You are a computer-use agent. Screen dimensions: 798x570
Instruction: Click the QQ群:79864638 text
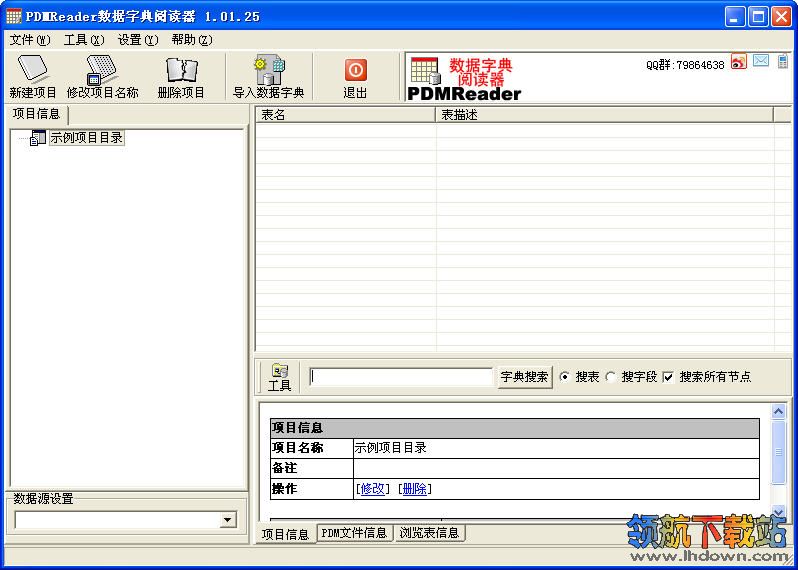click(686, 65)
